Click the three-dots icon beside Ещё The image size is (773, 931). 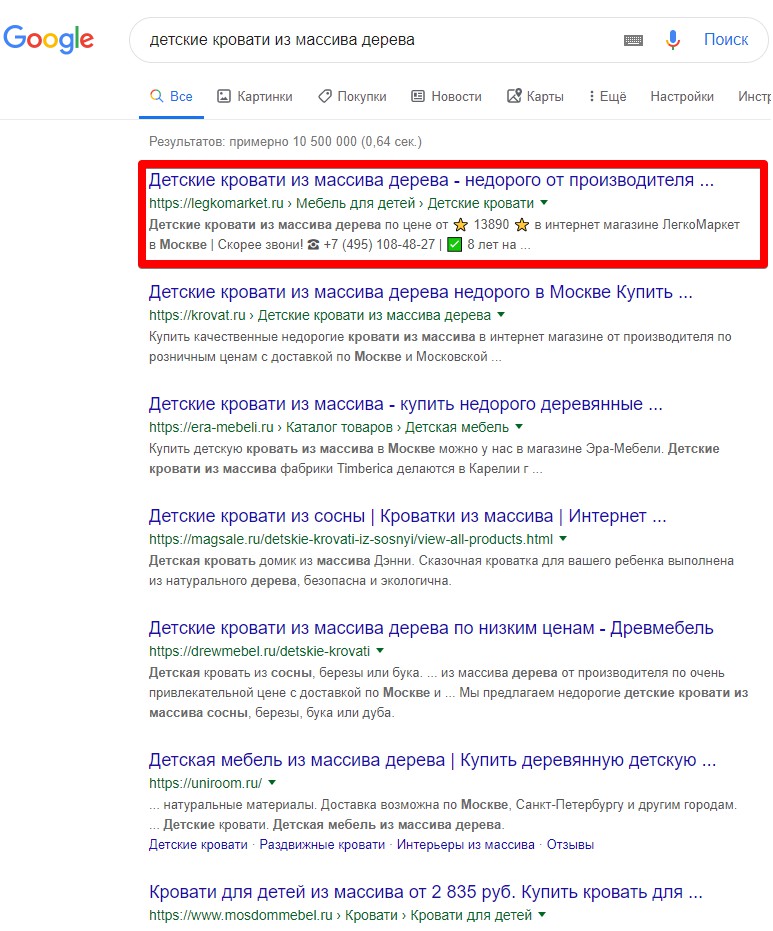coord(591,96)
